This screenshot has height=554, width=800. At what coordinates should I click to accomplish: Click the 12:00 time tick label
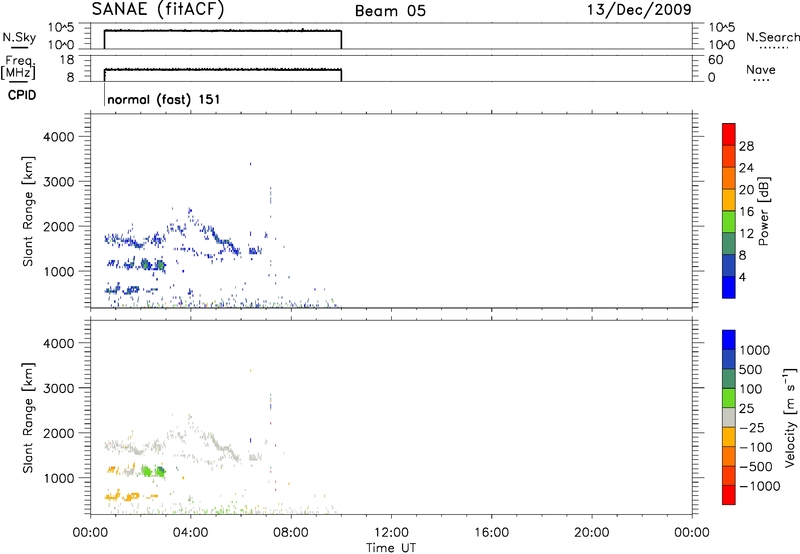point(391,533)
